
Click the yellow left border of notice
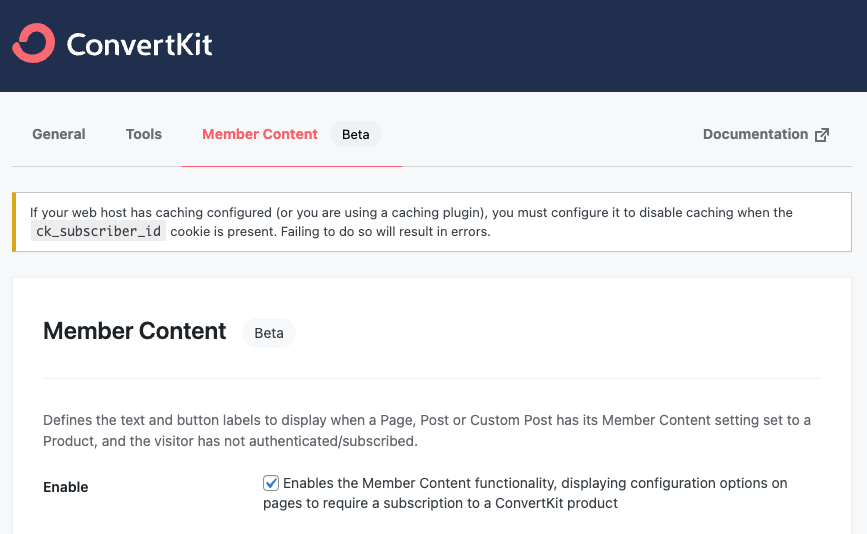14,222
